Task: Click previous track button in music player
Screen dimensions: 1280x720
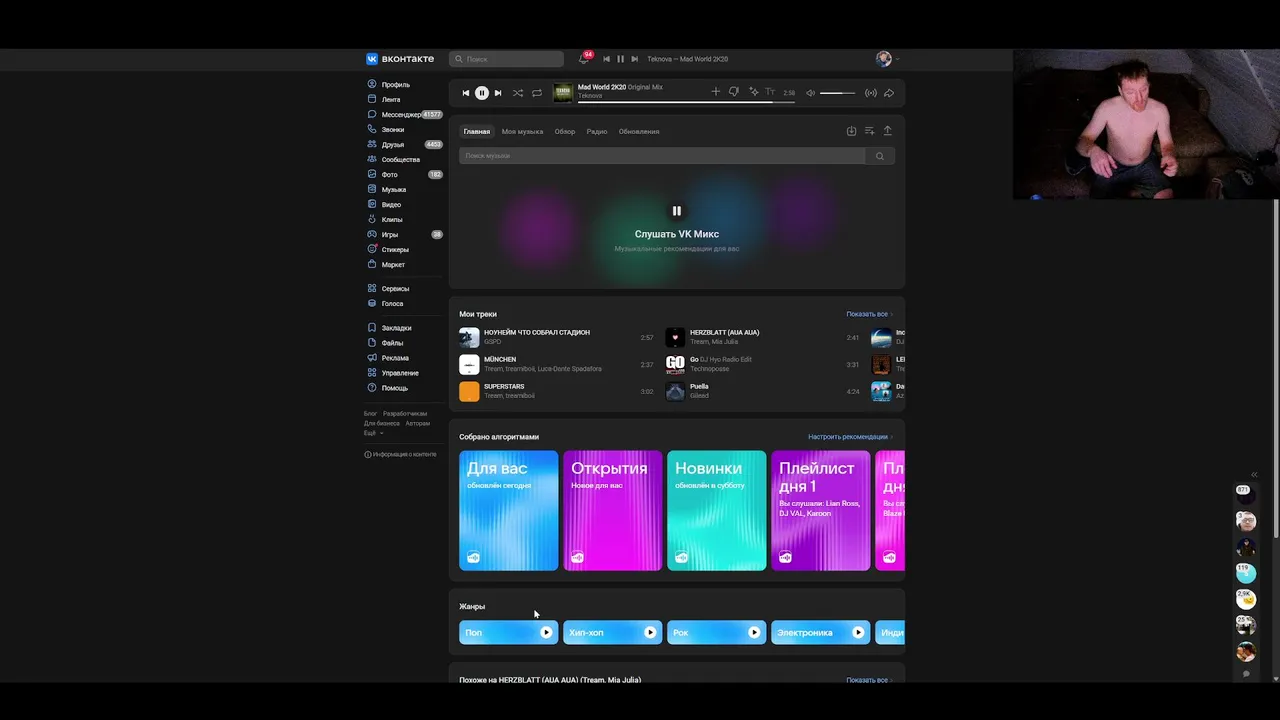Action: (x=465, y=93)
